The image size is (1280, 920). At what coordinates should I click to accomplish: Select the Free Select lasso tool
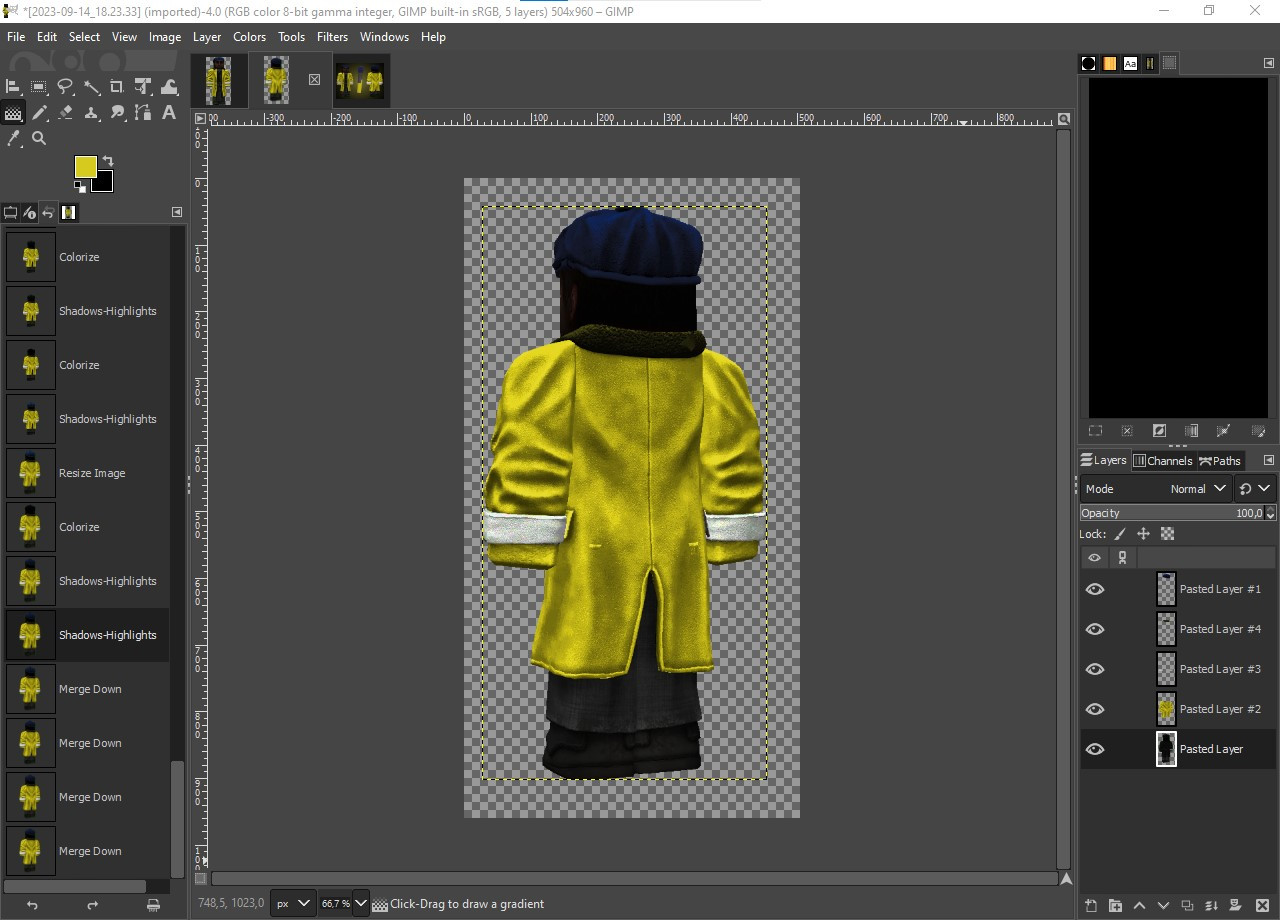tap(65, 87)
